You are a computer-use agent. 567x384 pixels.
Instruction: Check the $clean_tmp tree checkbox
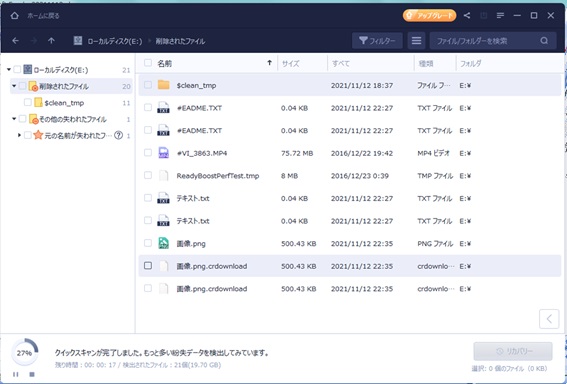tap(27, 102)
